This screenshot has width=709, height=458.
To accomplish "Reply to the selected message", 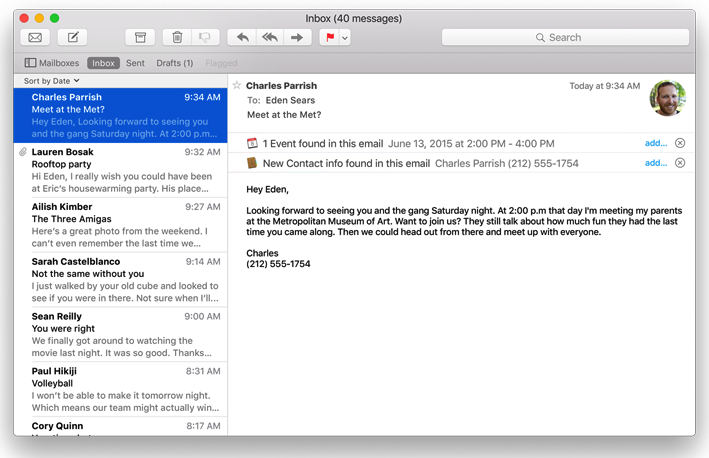I will coord(242,38).
